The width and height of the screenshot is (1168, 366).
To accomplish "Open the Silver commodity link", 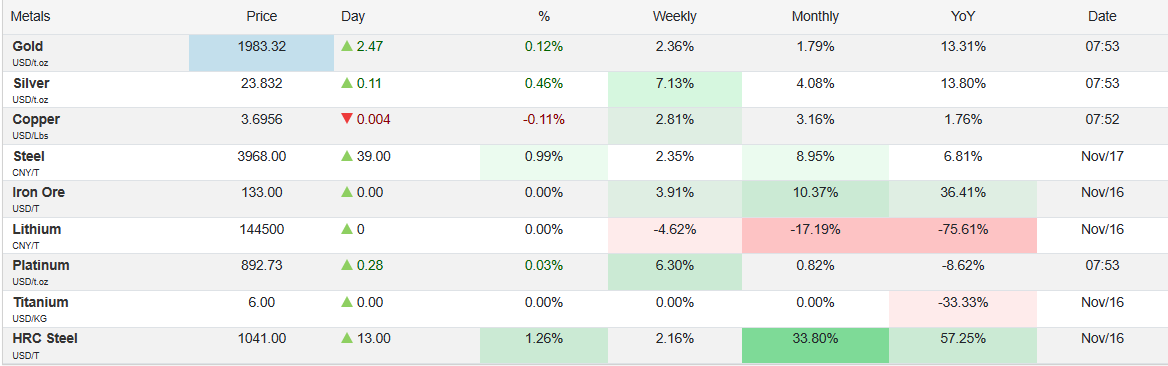I will click(31, 83).
